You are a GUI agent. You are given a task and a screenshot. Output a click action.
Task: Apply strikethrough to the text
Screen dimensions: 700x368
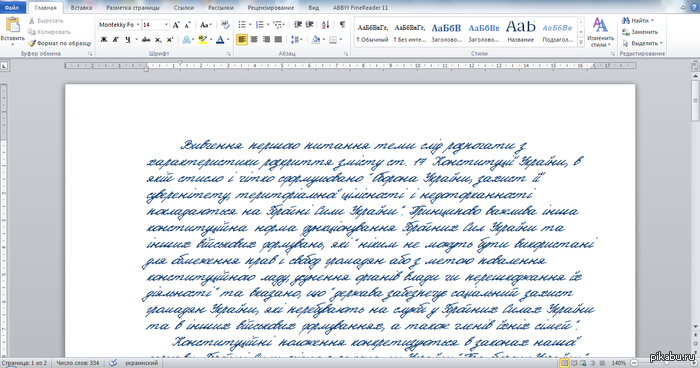coord(146,40)
